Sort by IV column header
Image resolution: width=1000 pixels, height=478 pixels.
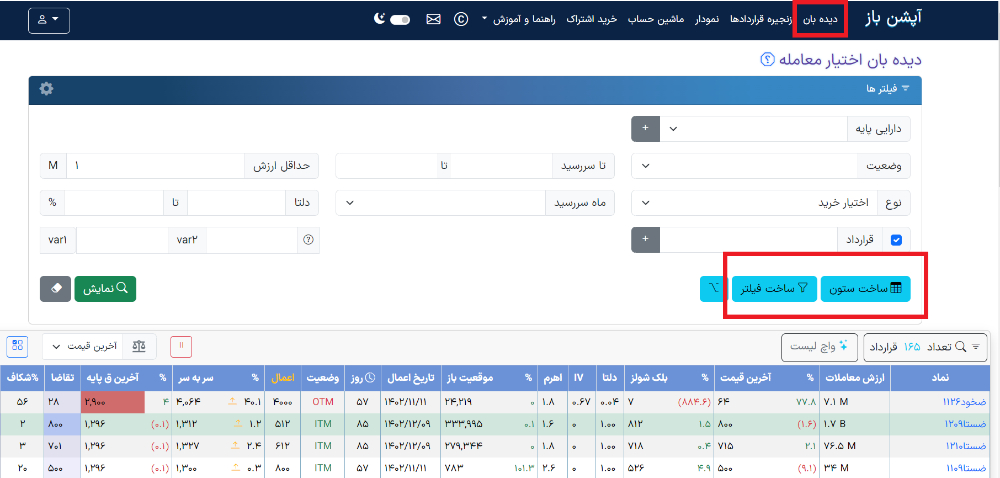coord(579,377)
